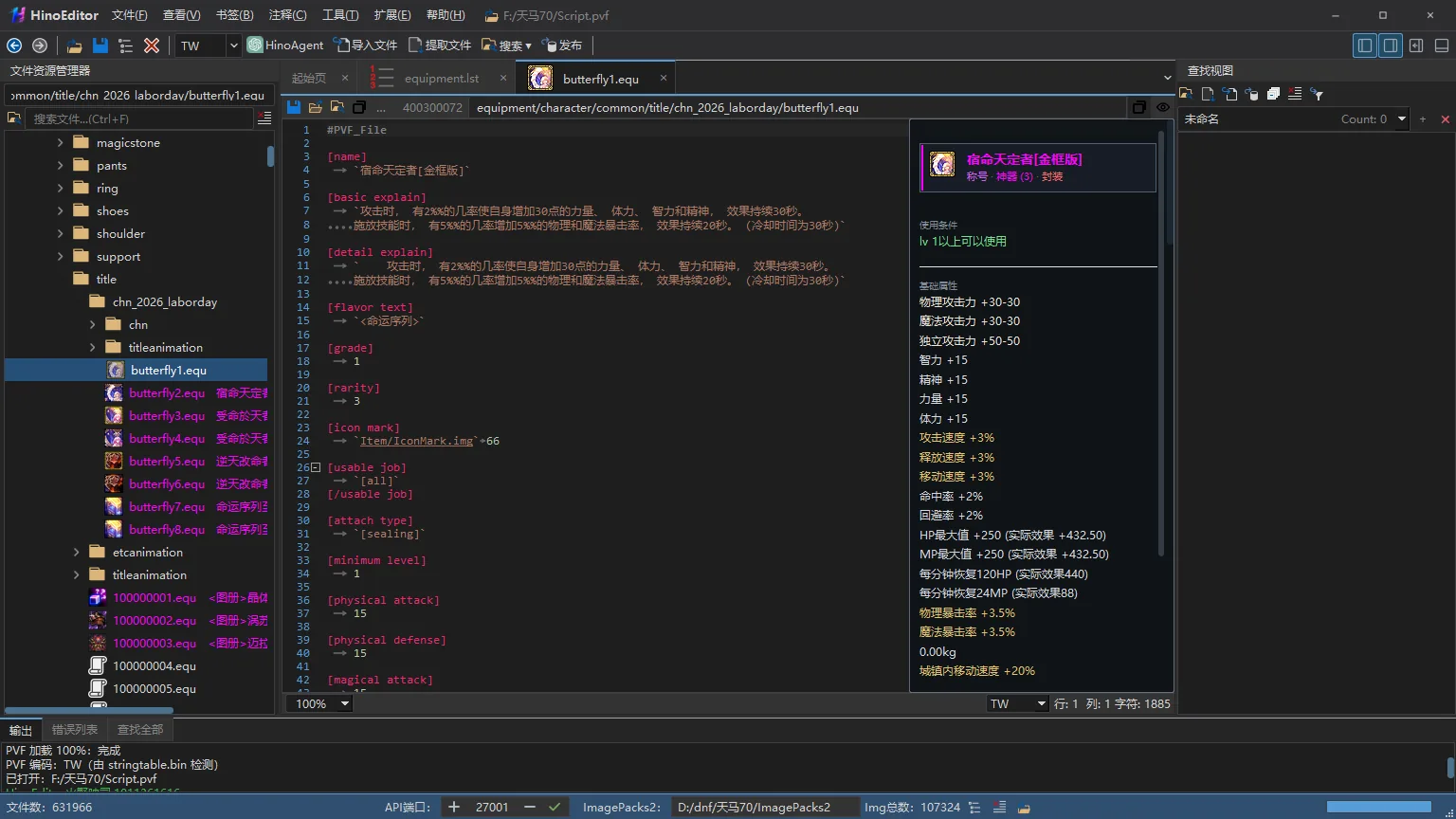
Task: Click 发布 publish button
Action: (x=562, y=45)
